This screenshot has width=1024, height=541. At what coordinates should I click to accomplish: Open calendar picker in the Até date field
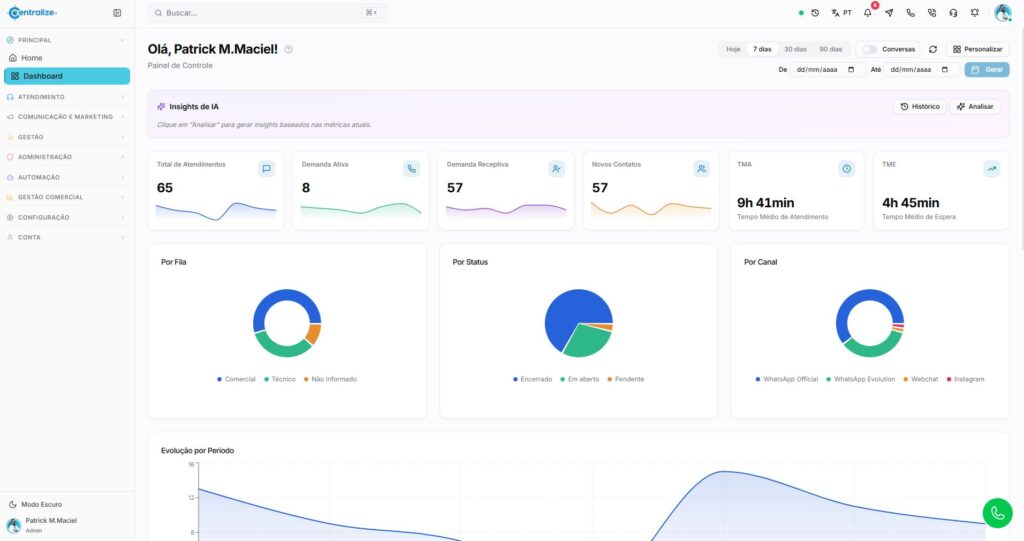tap(944, 69)
